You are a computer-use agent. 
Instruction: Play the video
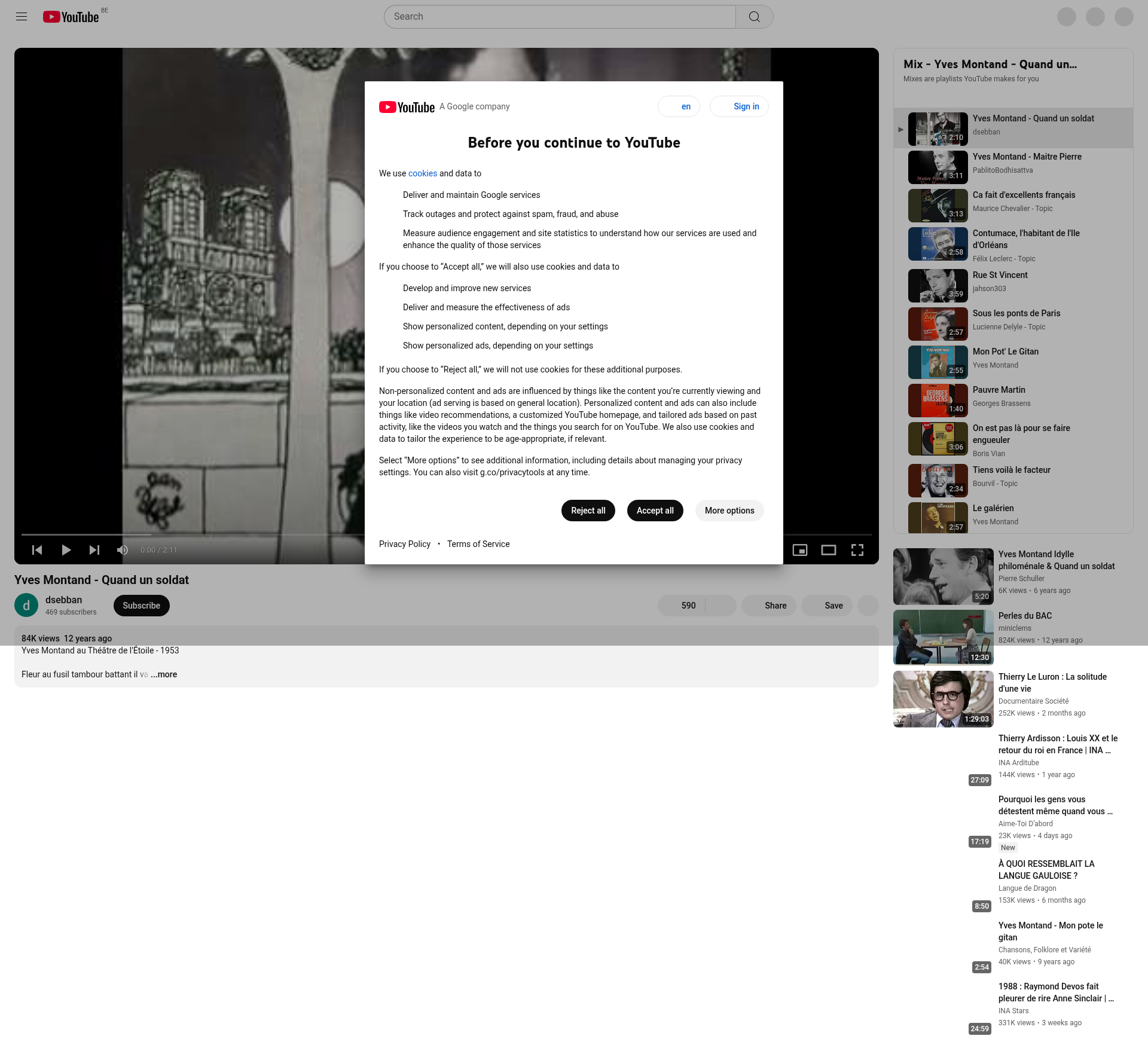pyautogui.click(x=66, y=550)
